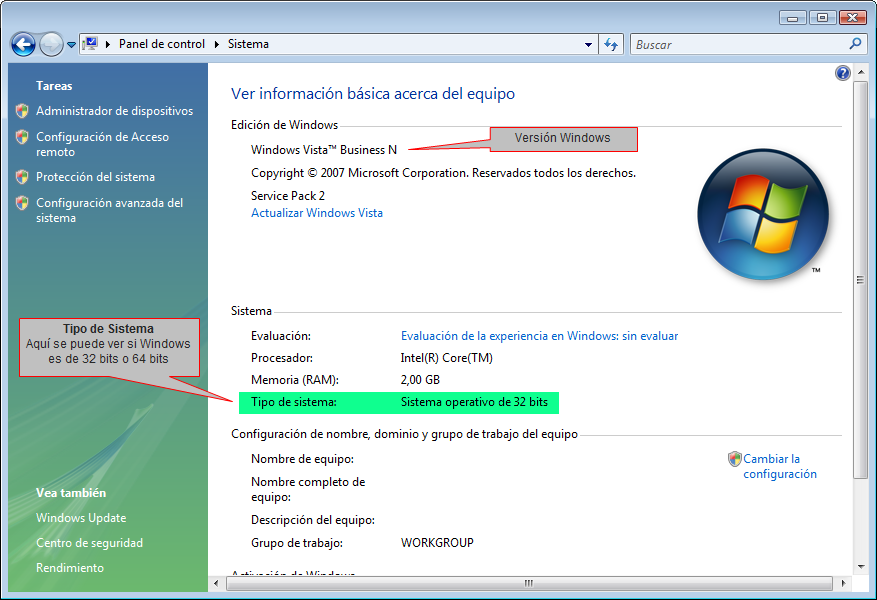
Task: Click Cambiar la configuración link
Action: [x=780, y=466]
